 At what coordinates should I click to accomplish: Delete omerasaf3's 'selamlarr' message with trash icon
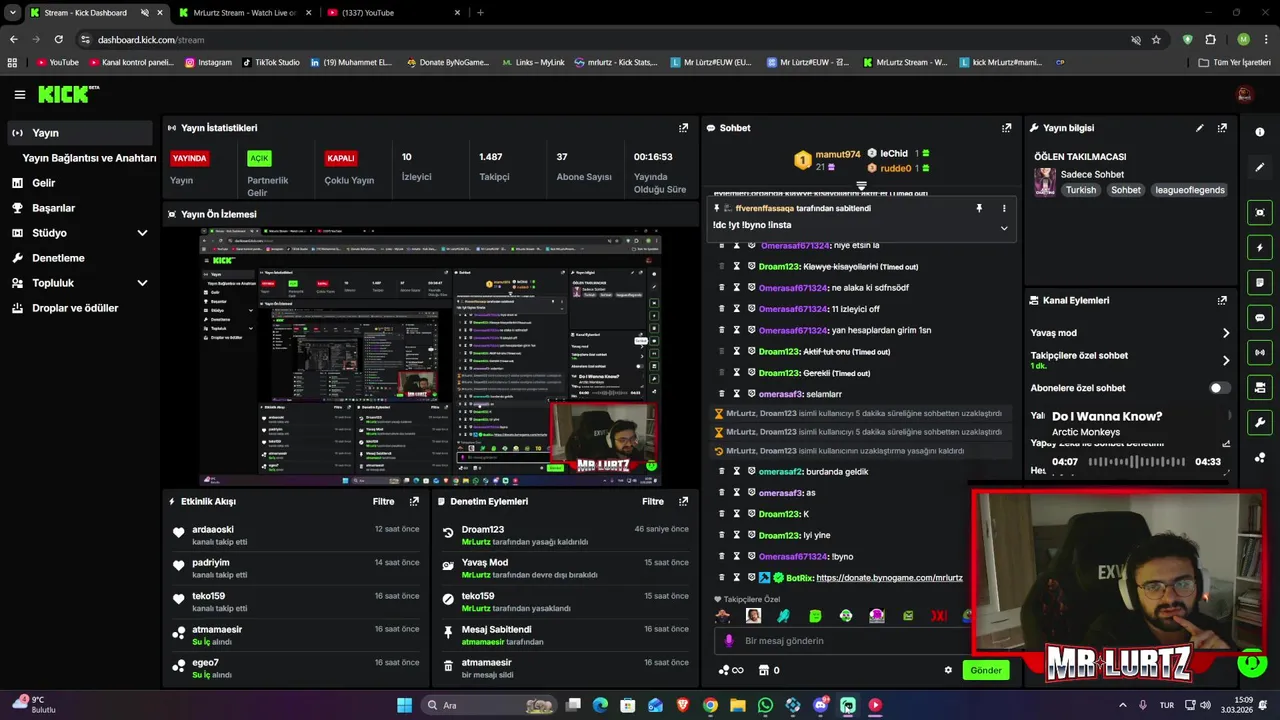click(x=721, y=394)
